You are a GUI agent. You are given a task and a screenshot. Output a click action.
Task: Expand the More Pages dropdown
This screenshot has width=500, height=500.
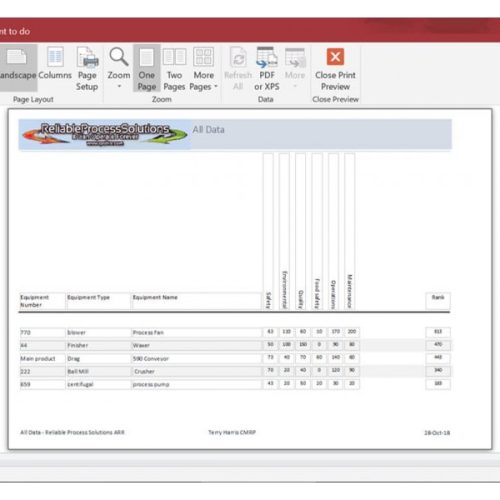203,68
